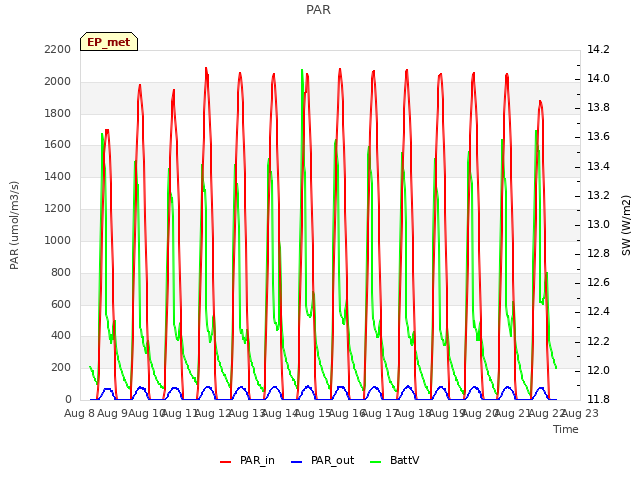Viewport: 640px width, 480px height.
Task: Click the red PAR_in legend swatch
Action: coord(226,462)
